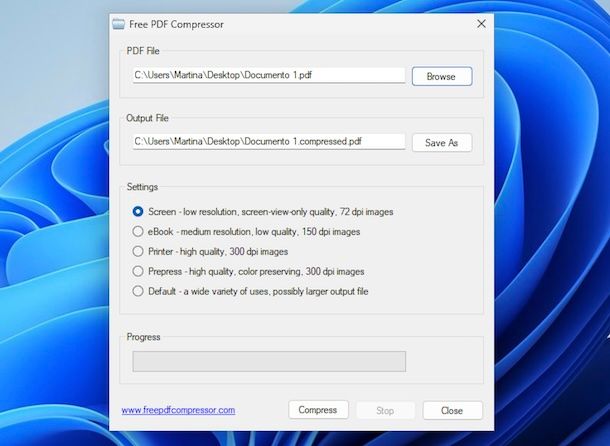Image resolution: width=610 pixels, height=446 pixels.
Task: Click the greyed-out Stop button
Action: pos(385,411)
